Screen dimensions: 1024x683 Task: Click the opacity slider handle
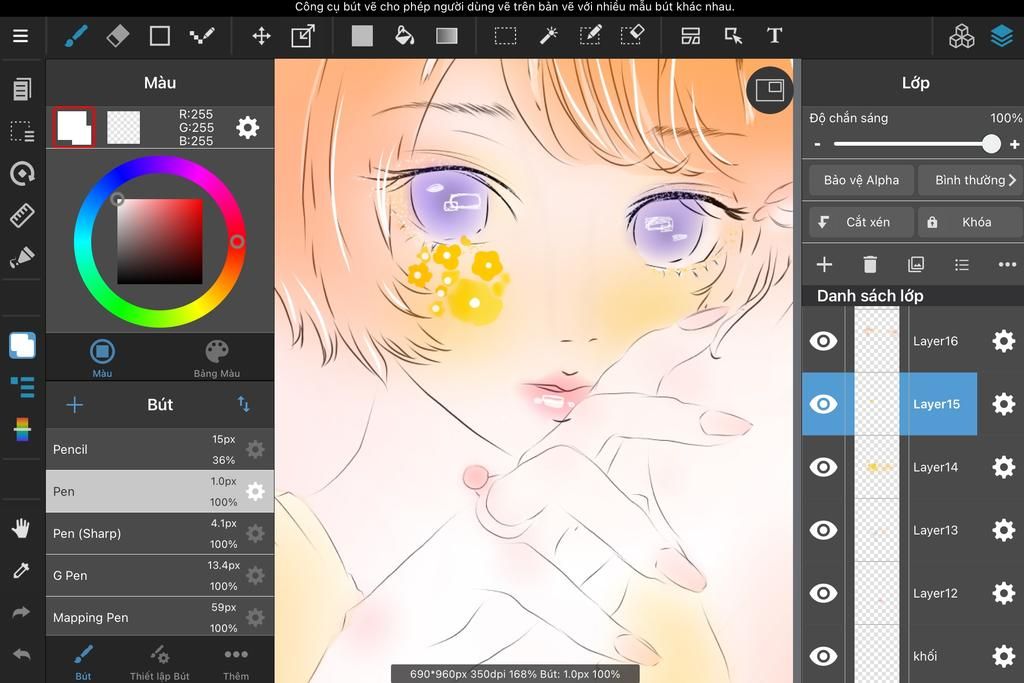991,144
